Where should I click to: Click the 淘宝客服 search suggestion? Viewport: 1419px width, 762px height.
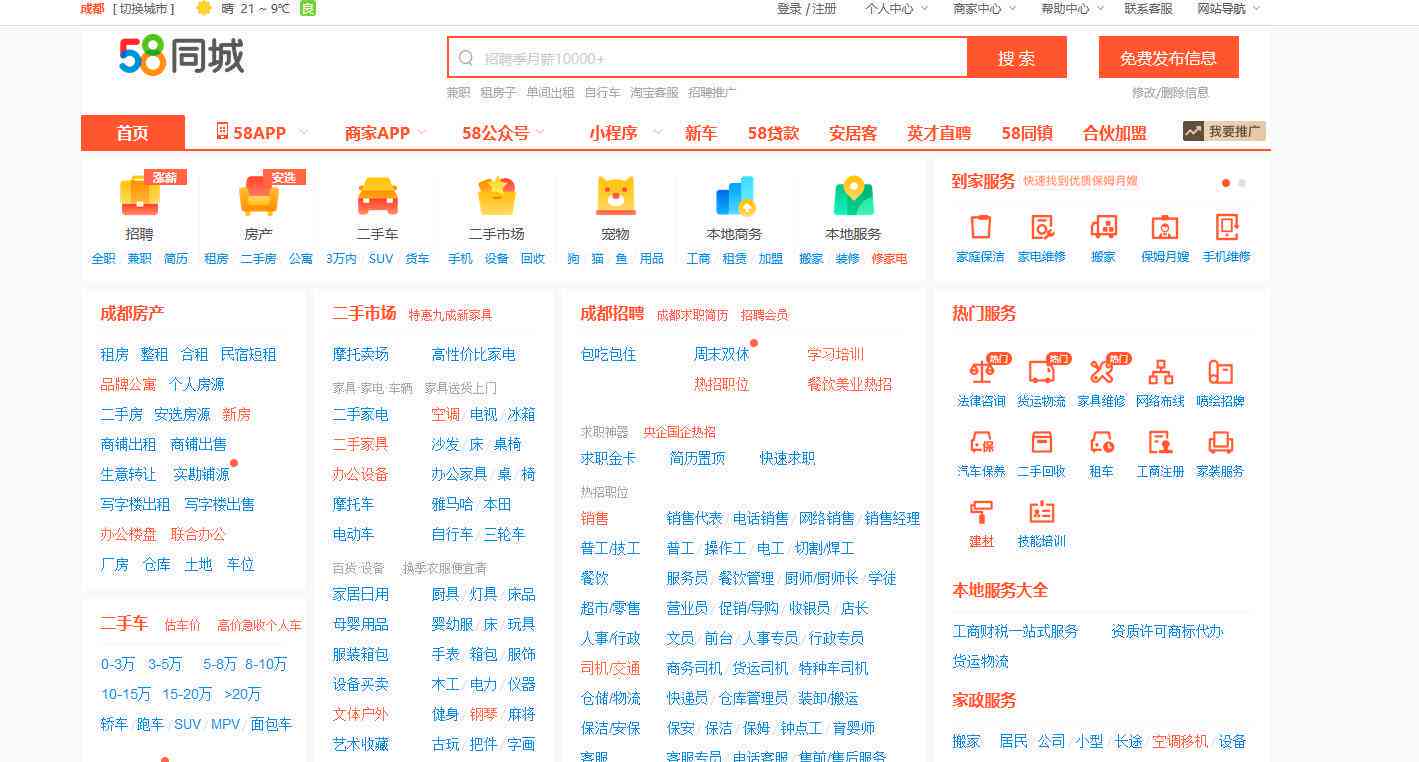[x=654, y=92]
